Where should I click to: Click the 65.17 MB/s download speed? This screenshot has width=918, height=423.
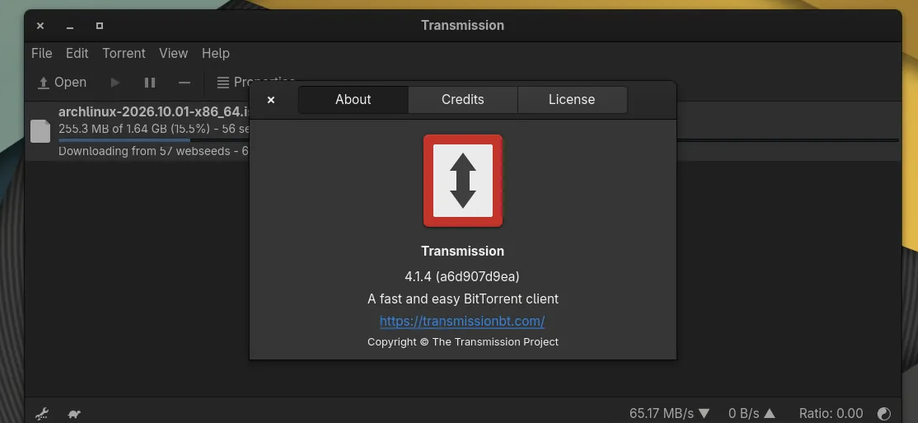pyautogui.click(x=670, y=414)
